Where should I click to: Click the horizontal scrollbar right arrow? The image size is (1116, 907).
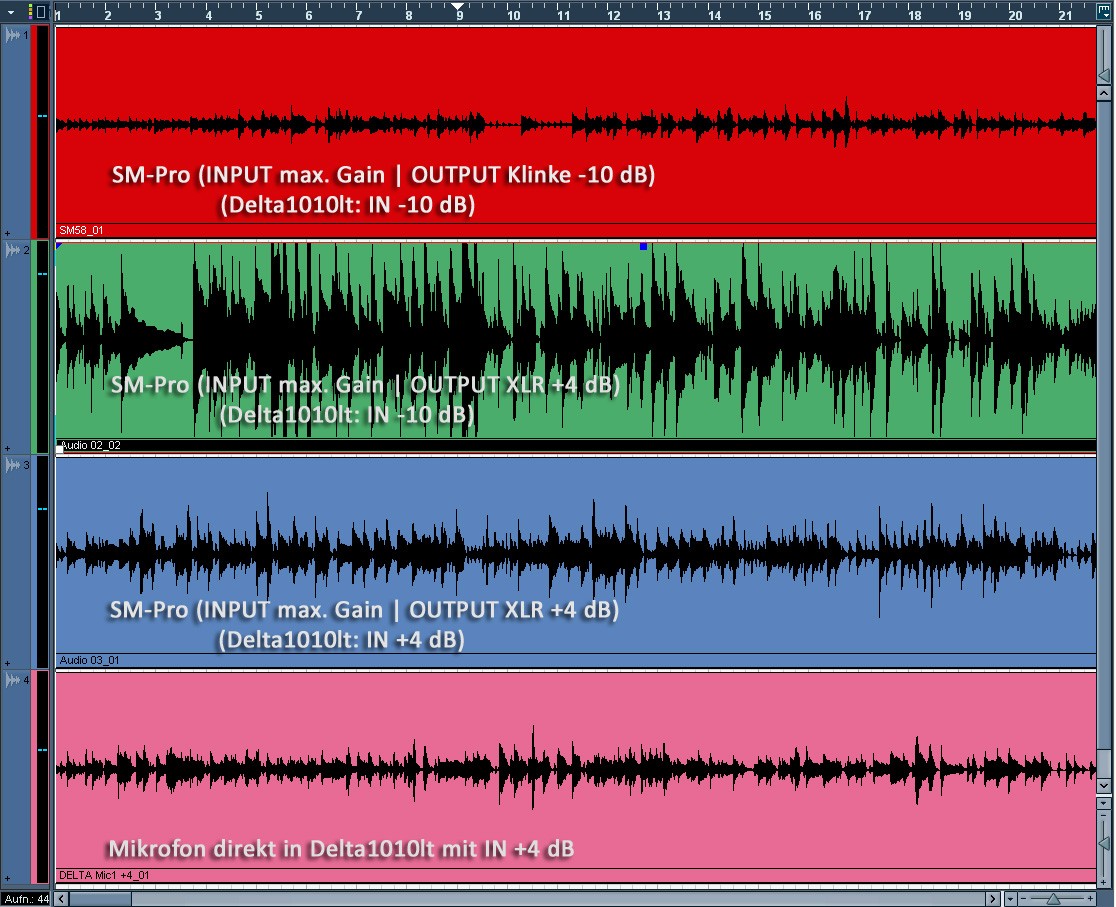(994, 899)
